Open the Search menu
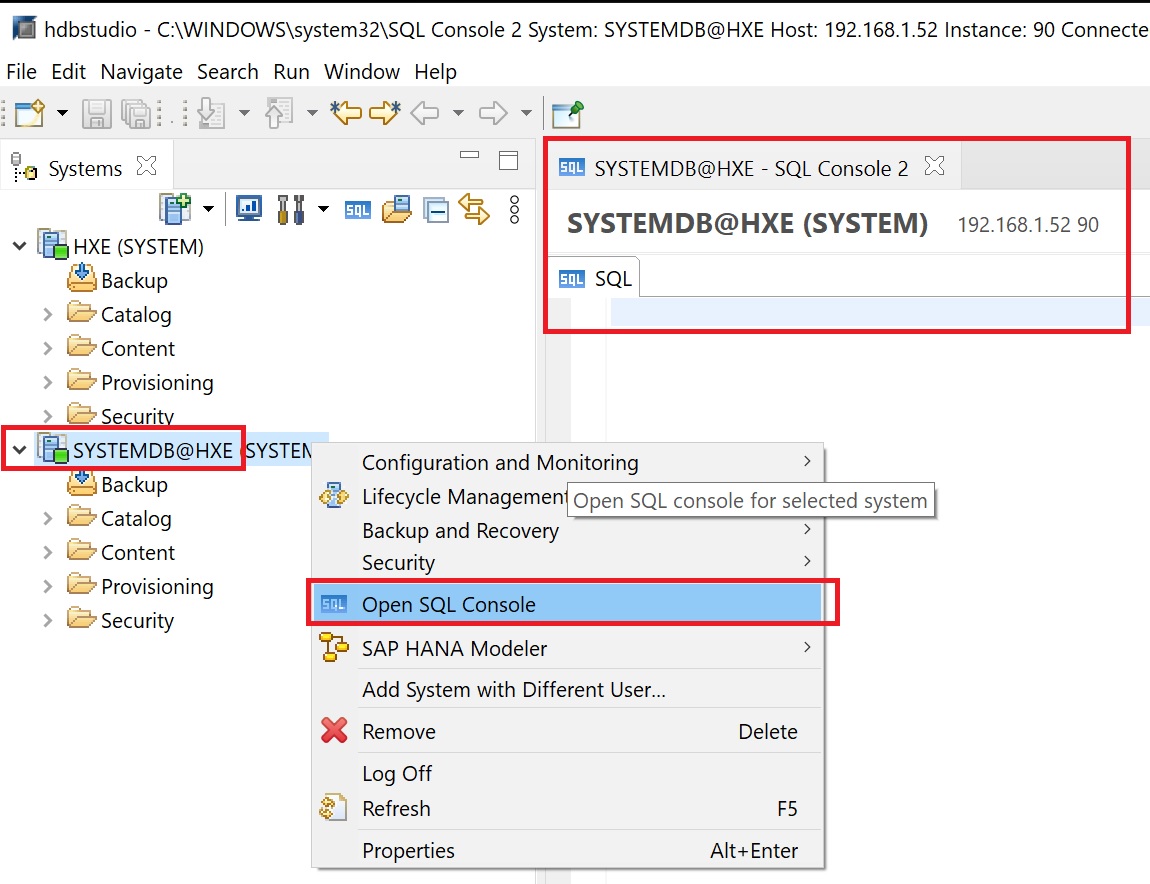Screen dimensions: 1150x884 pos(227,72)
